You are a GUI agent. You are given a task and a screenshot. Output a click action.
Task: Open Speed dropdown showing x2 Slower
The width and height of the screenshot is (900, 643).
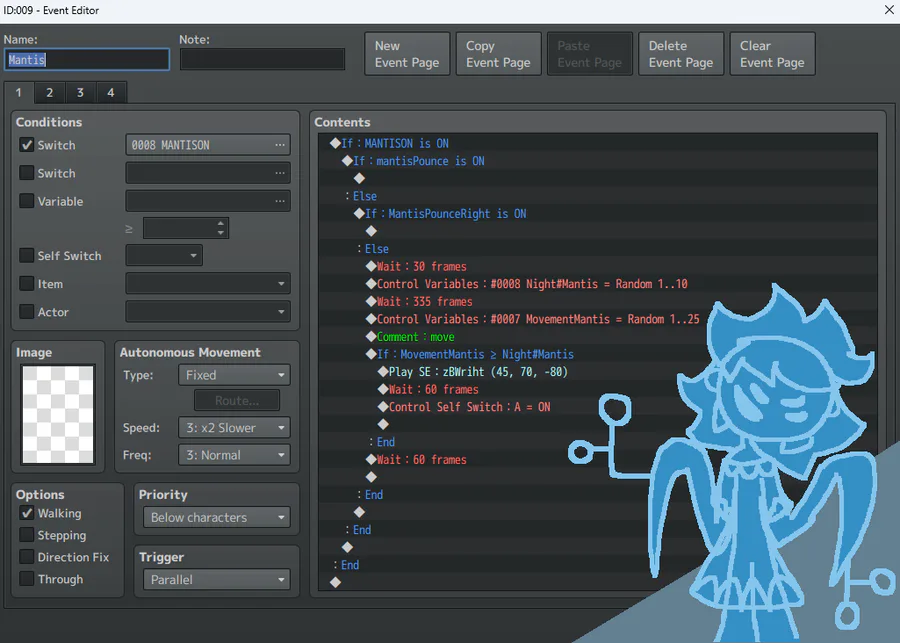234,428
